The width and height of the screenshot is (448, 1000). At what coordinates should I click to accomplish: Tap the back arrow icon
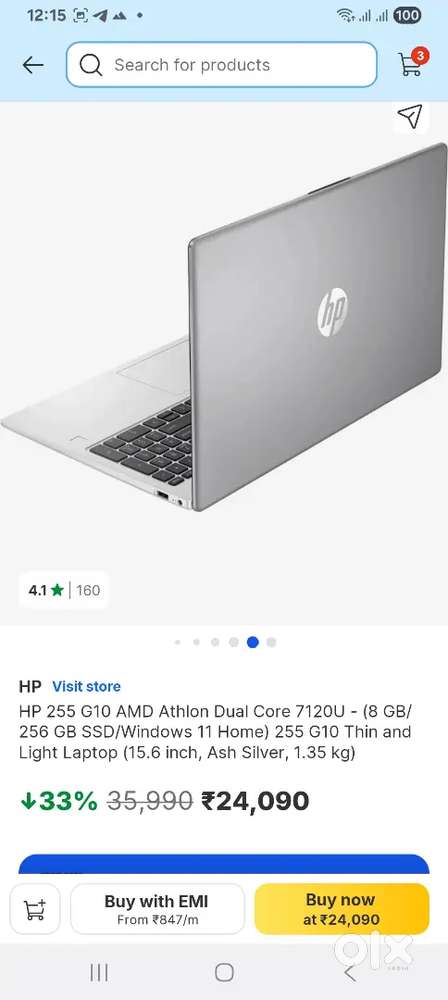[x=33, y=64]
